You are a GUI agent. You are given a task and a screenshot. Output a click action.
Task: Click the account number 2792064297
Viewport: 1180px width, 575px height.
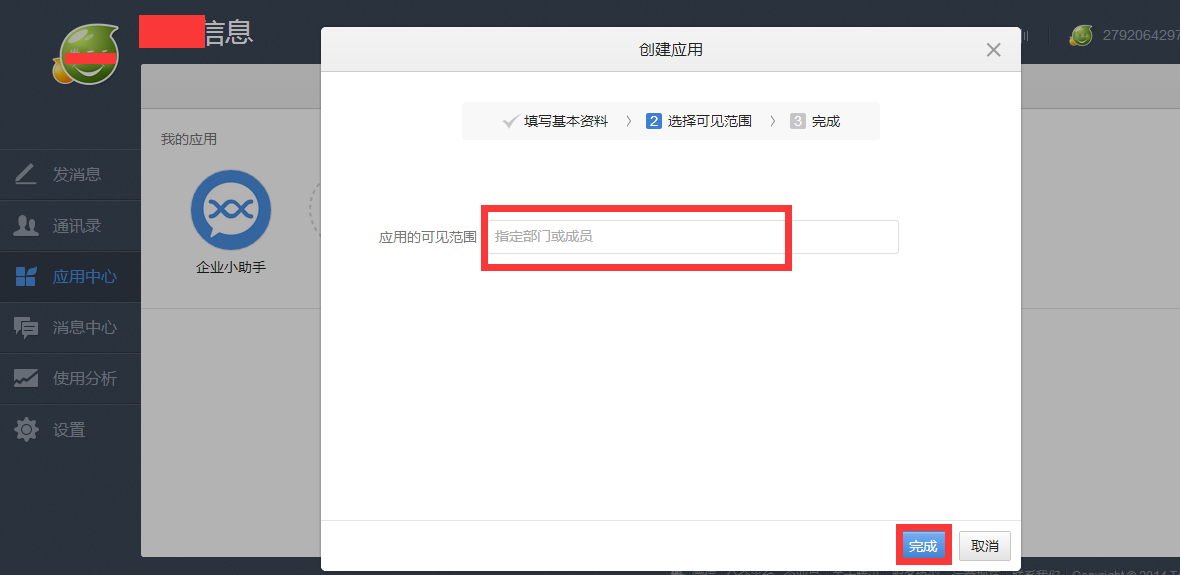pos(1140,36)
